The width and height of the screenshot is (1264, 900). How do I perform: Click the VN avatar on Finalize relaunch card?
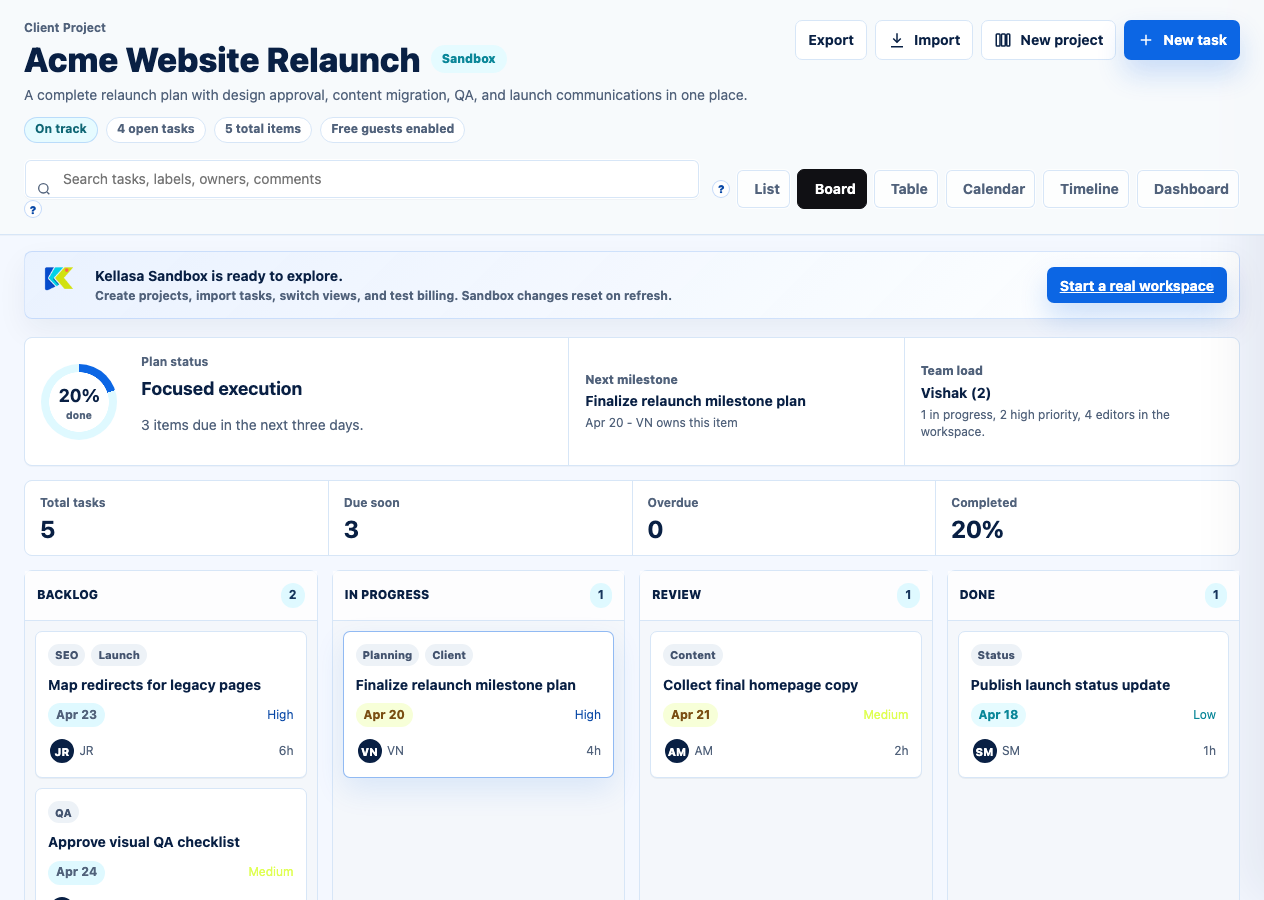(370, 751)
